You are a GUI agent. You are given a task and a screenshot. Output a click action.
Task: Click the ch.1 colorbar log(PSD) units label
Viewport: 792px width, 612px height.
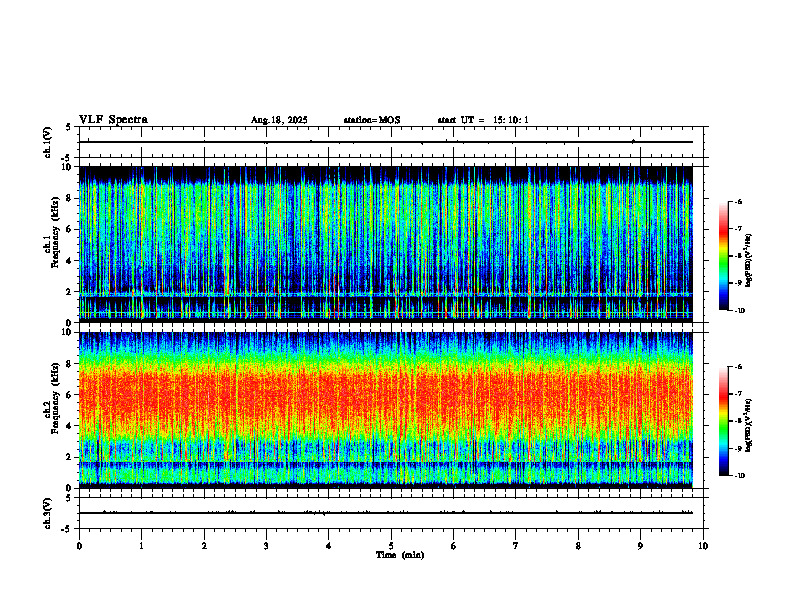pos(749,261)
